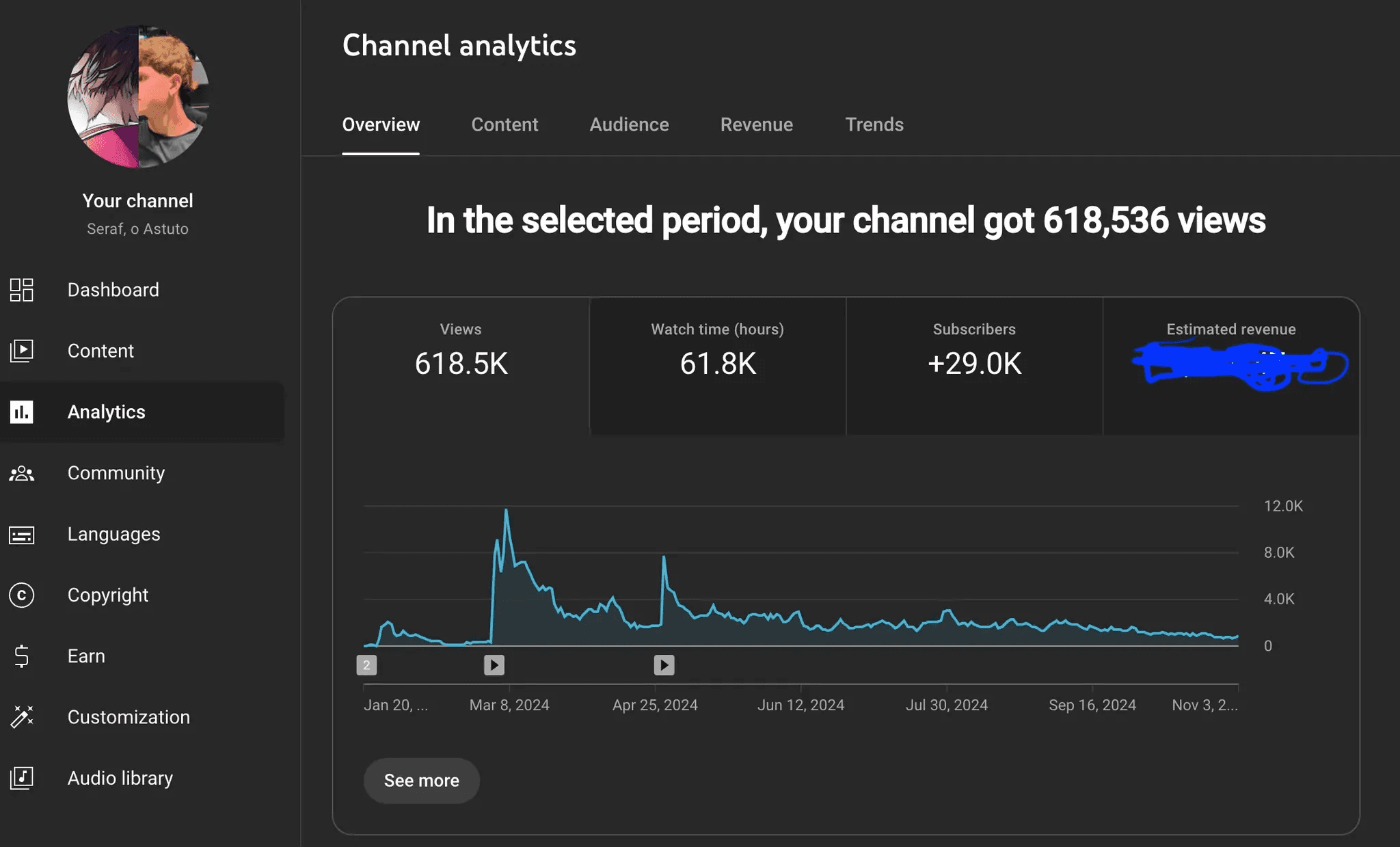
Task: Click the Content play-box sidebar icon
Action: click(21, 351)
